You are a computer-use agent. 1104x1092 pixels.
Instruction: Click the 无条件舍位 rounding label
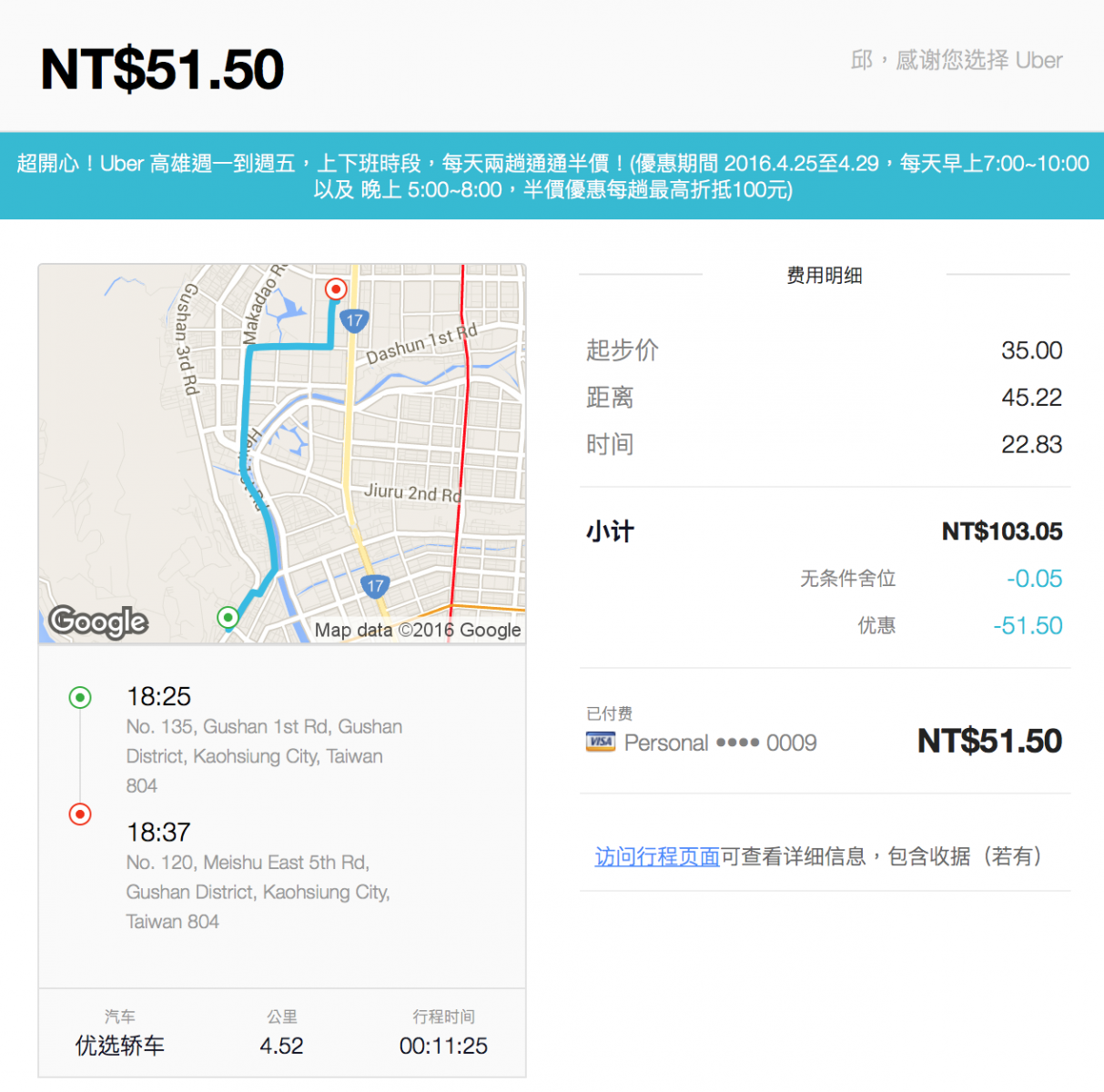pos(848,579)
